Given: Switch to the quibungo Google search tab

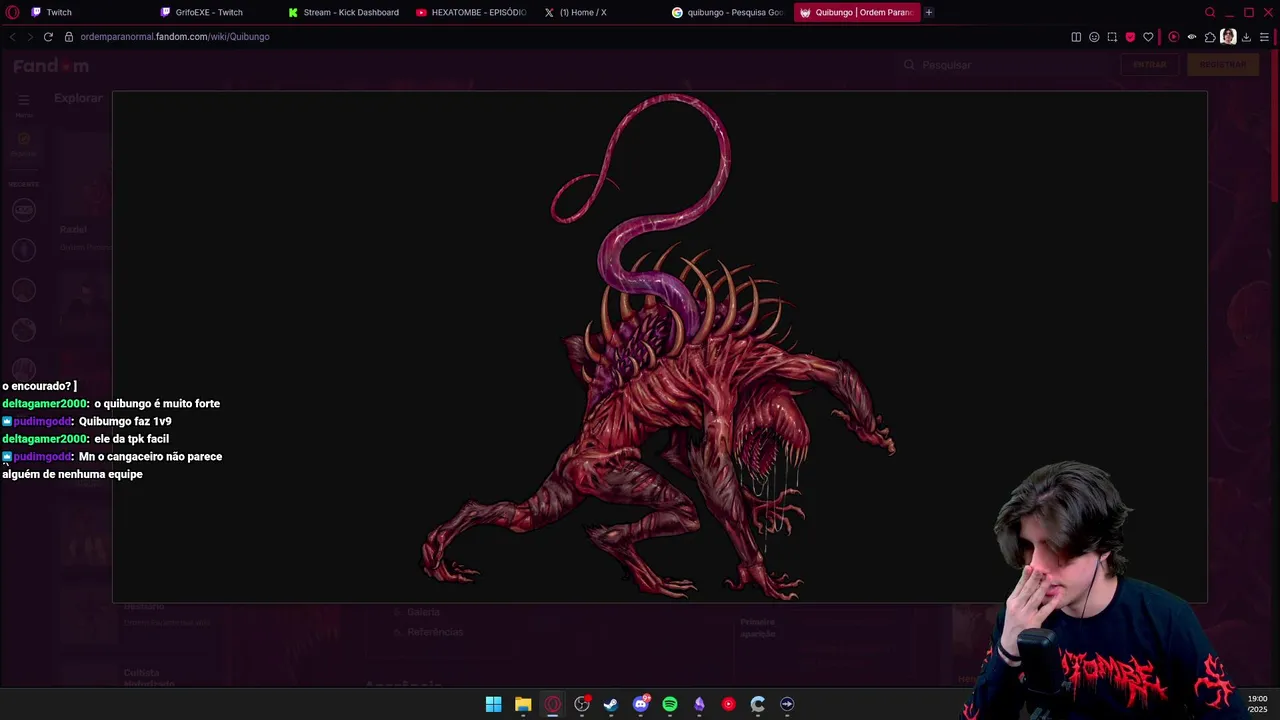Looking at the screenshot, I should click(728, 12).
